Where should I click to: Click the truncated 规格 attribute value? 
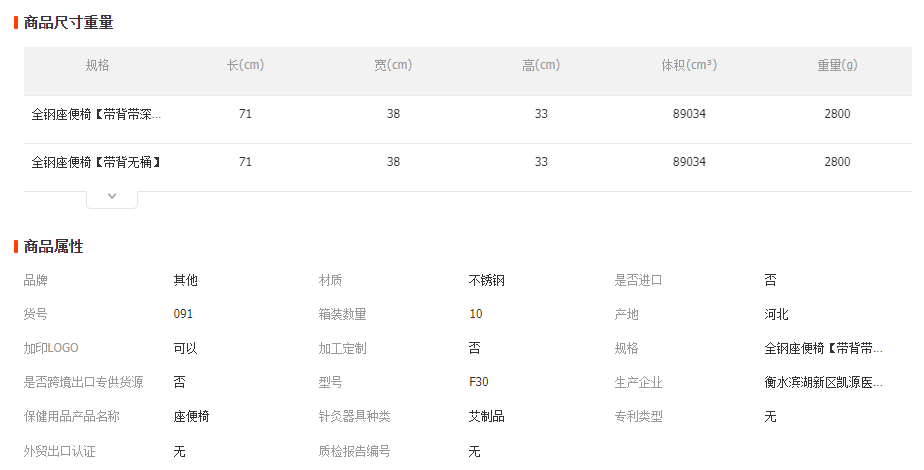[x=823, y=348]
